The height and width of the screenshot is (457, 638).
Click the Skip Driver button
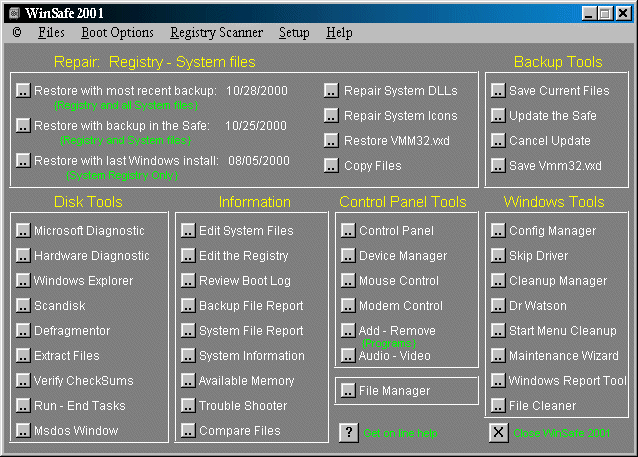[498, 256]
